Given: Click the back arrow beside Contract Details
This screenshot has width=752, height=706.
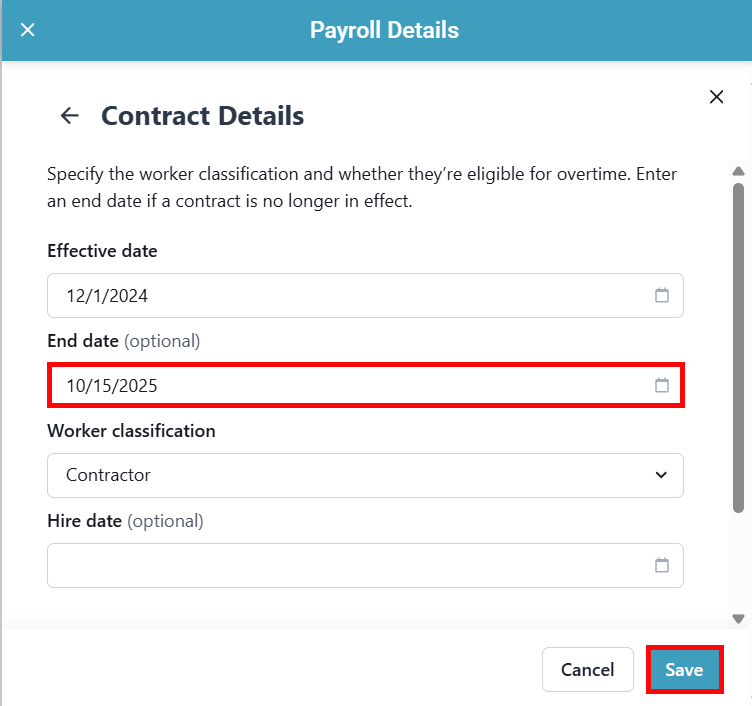Looking at the screenshot, I should (x=69, y=116).
